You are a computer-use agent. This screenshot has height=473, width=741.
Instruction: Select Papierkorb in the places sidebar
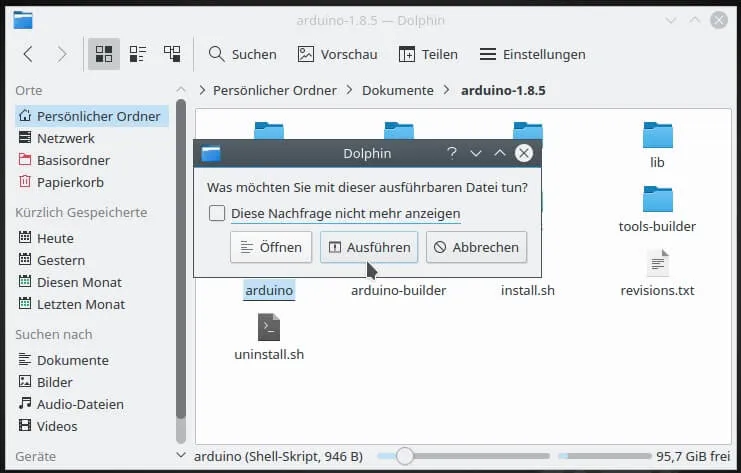click(x=70, y=182)
